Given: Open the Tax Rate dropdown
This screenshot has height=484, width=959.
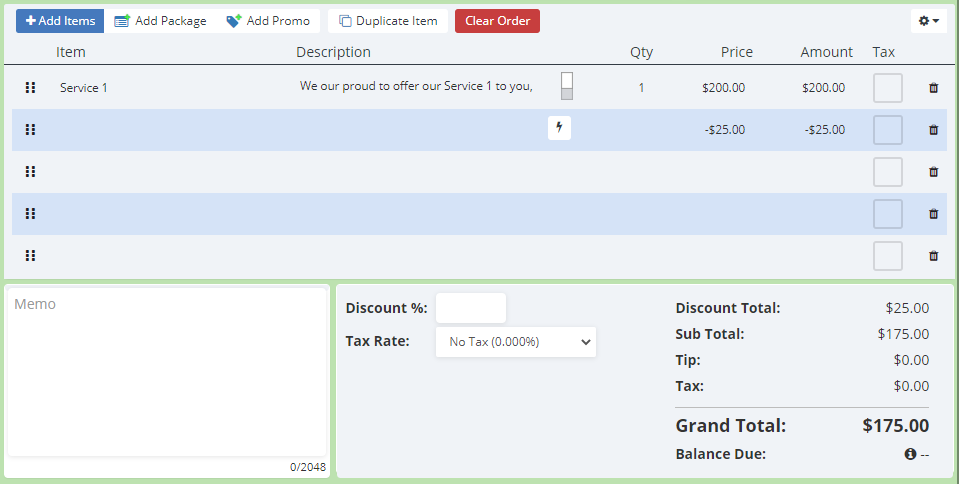Looking at the screenshot, I should point(516,342).
